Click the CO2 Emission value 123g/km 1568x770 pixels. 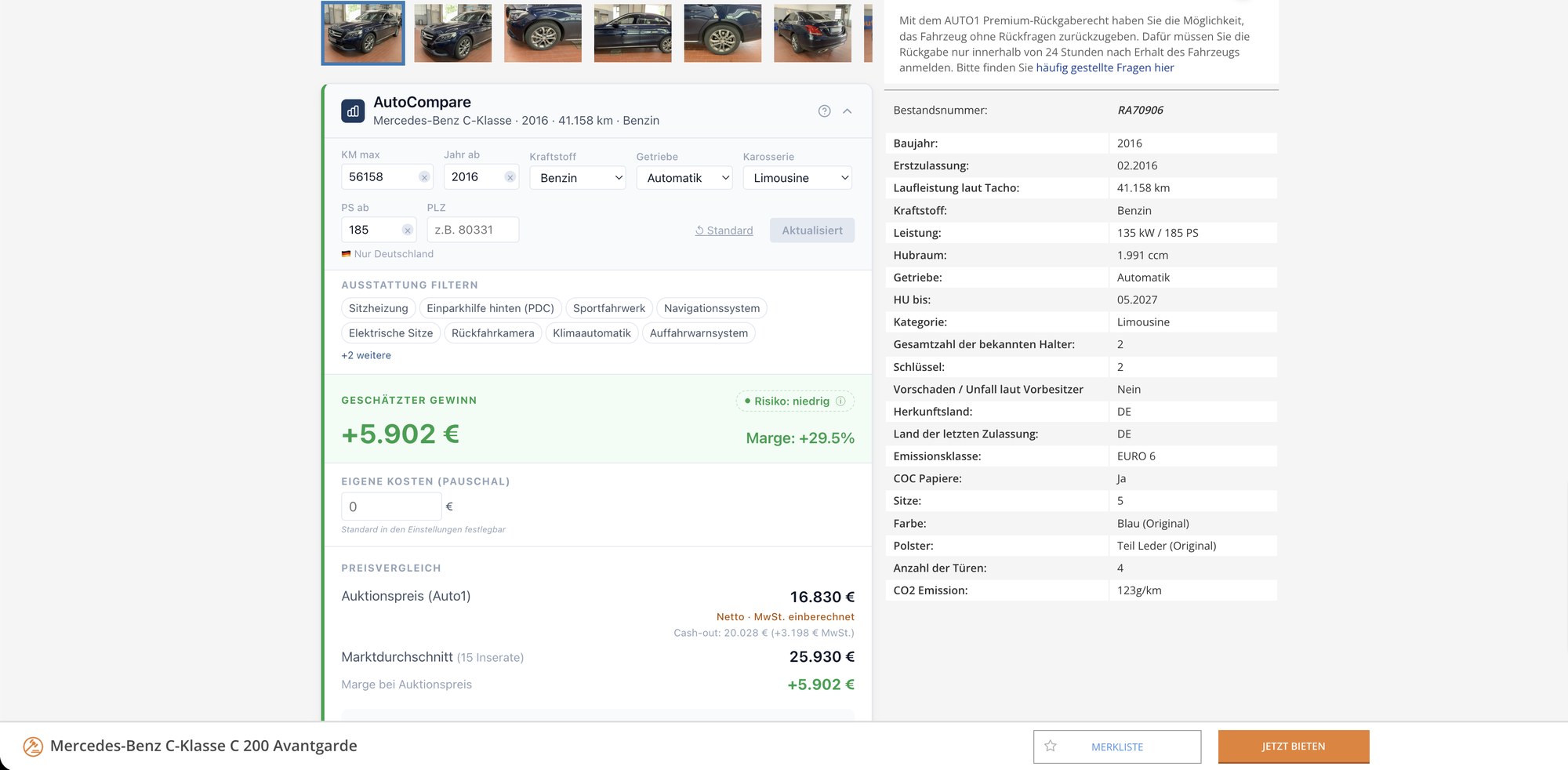tap(1139, 590)
